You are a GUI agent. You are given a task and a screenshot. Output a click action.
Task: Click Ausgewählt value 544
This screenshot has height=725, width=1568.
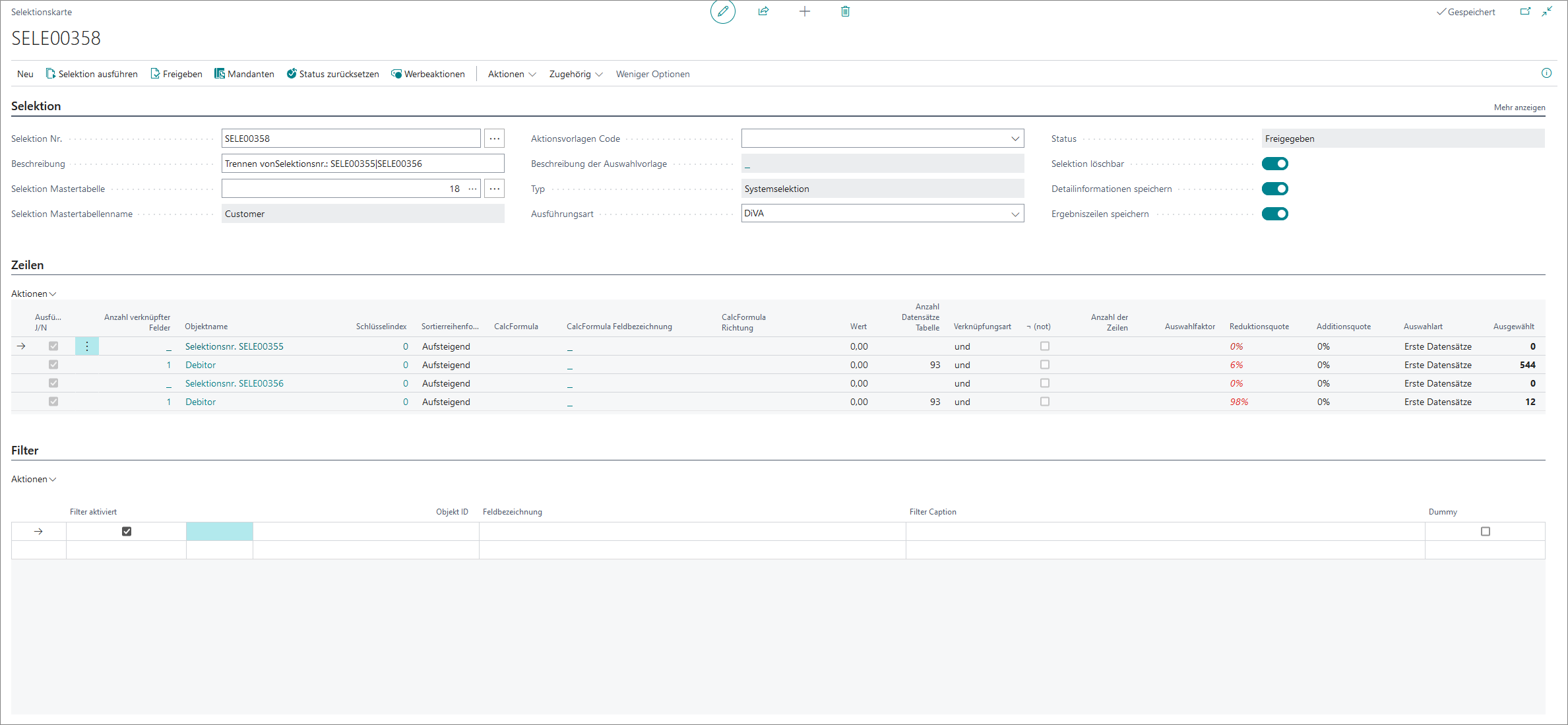pyautogui.click(x=1527, y=365)
